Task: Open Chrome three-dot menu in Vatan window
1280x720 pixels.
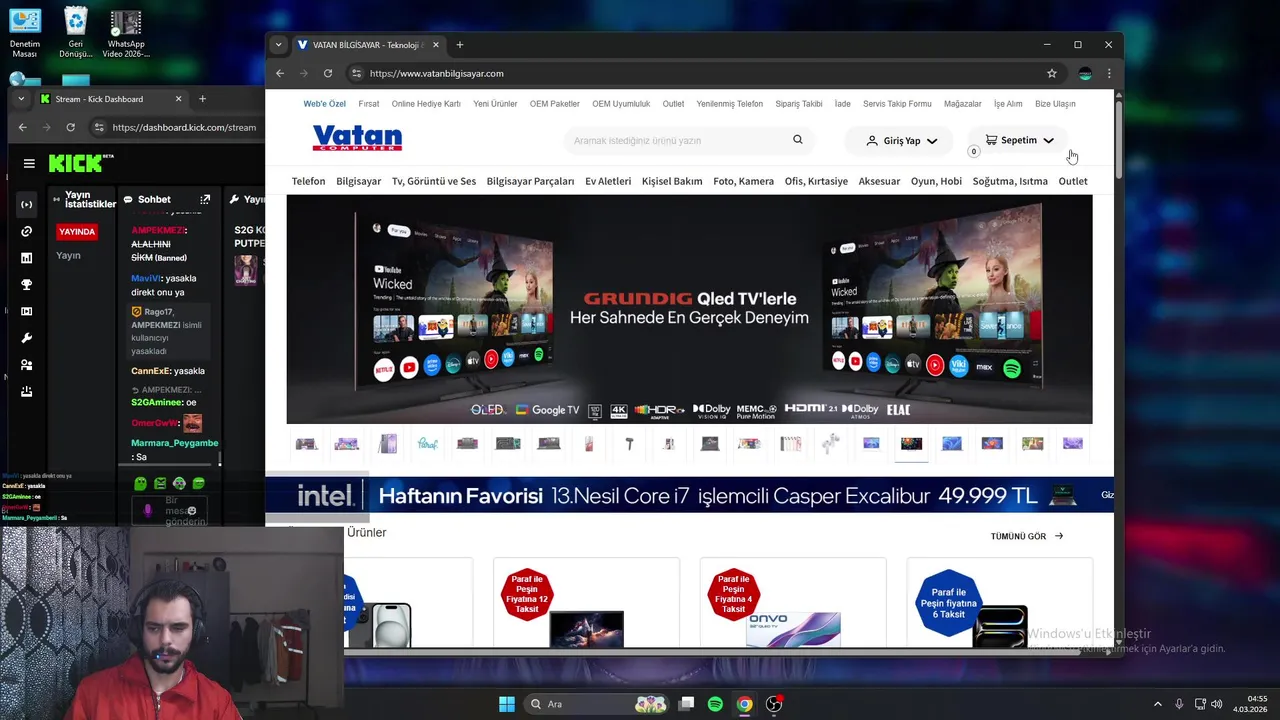Action: [x=1109, y=73]
